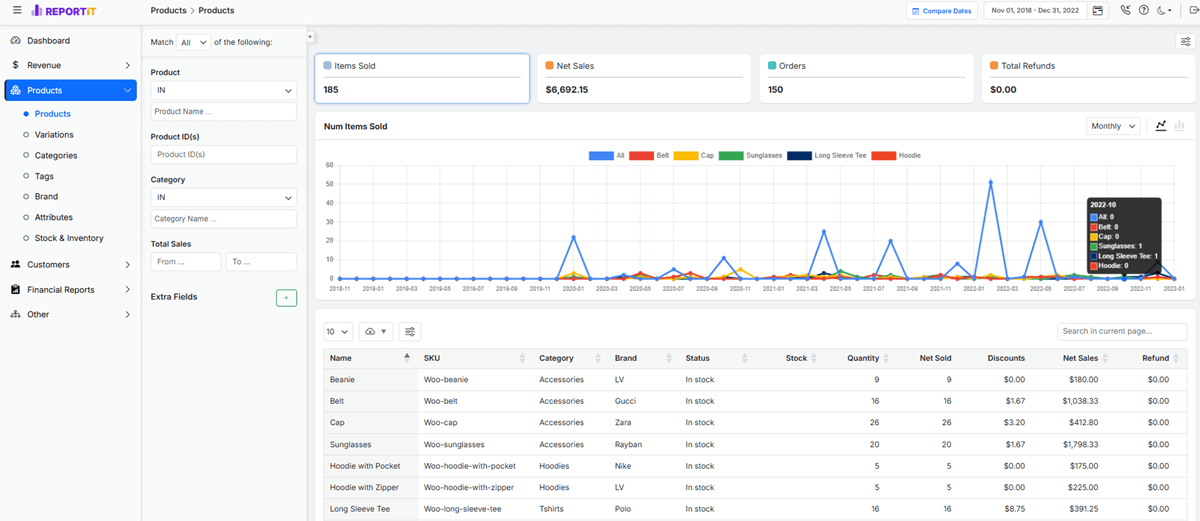1200x521 pixels.
Task: Open the help question mark icon
Action: [x=1144, y=11]
